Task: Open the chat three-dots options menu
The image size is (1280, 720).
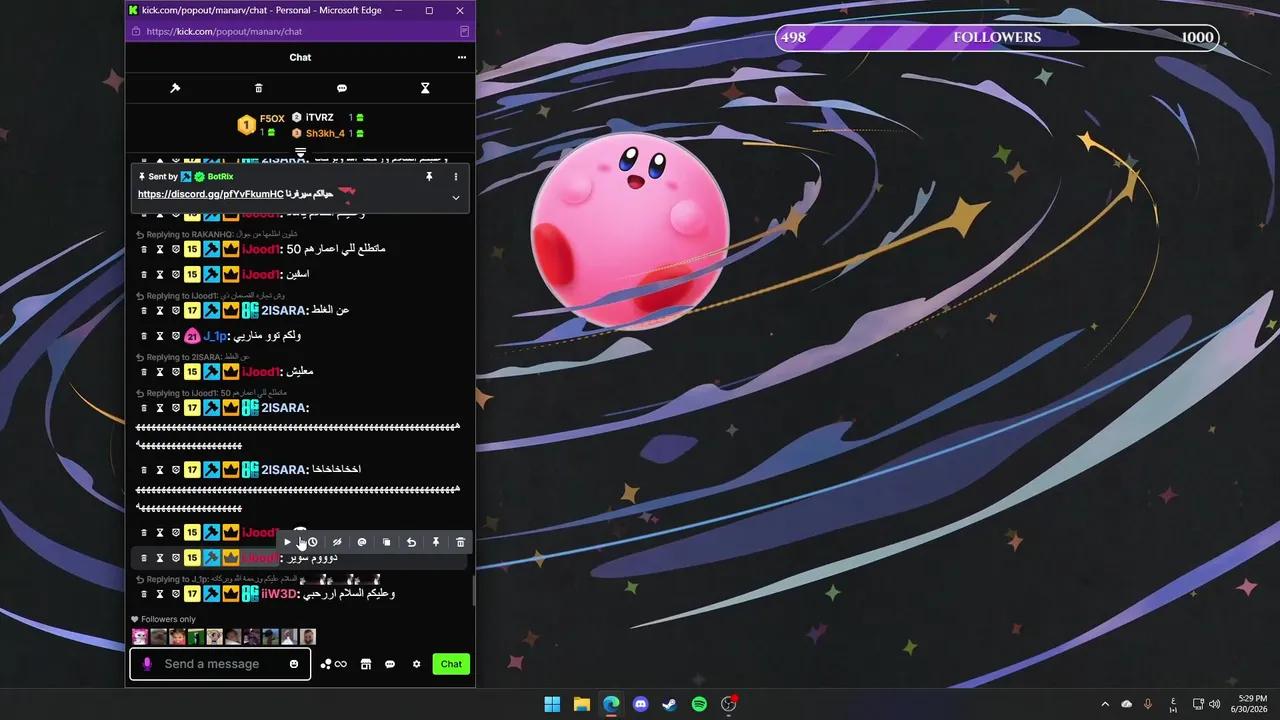Action: 461,57
